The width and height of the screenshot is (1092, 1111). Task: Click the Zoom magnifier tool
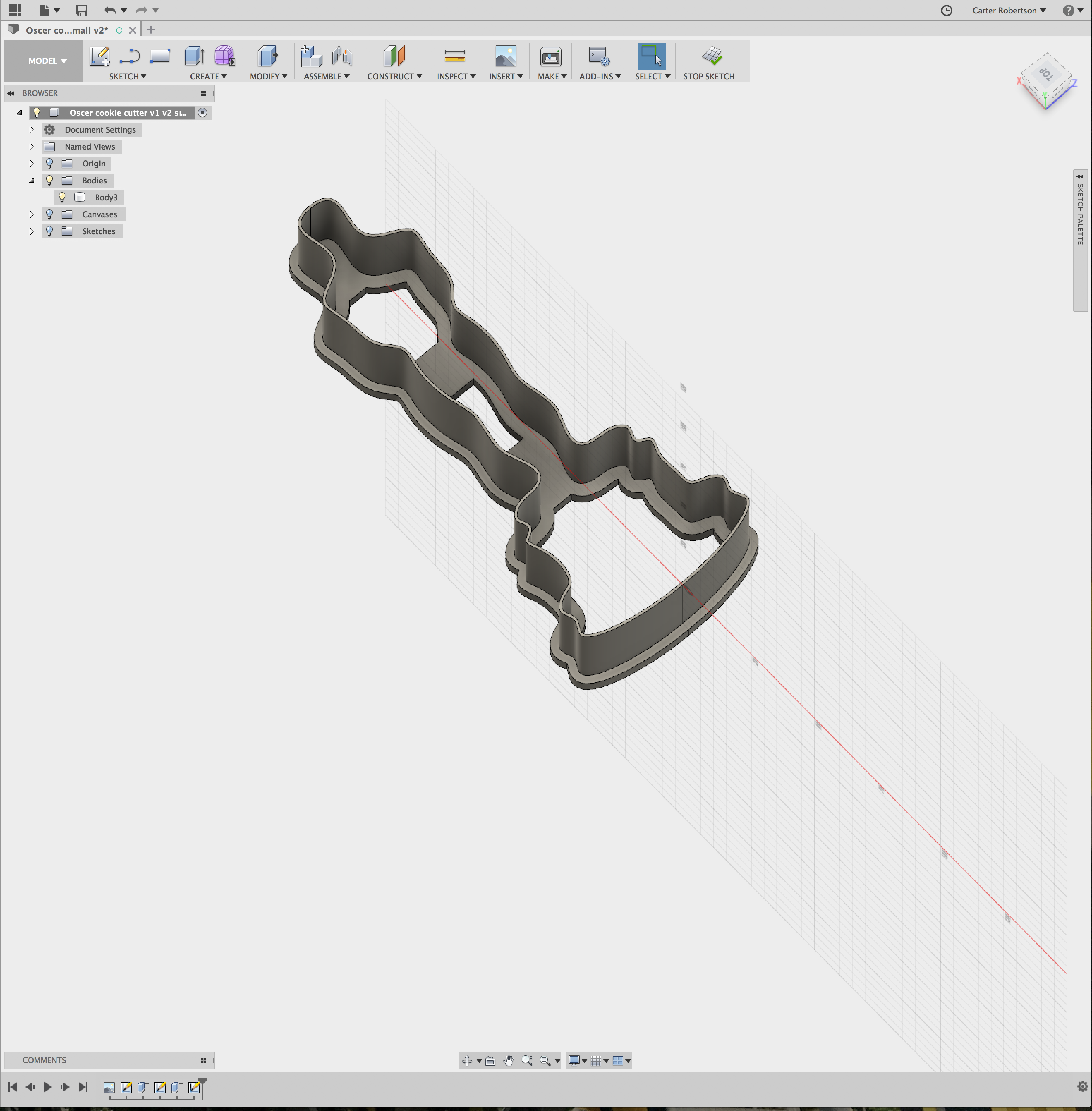click(527, 1061)
